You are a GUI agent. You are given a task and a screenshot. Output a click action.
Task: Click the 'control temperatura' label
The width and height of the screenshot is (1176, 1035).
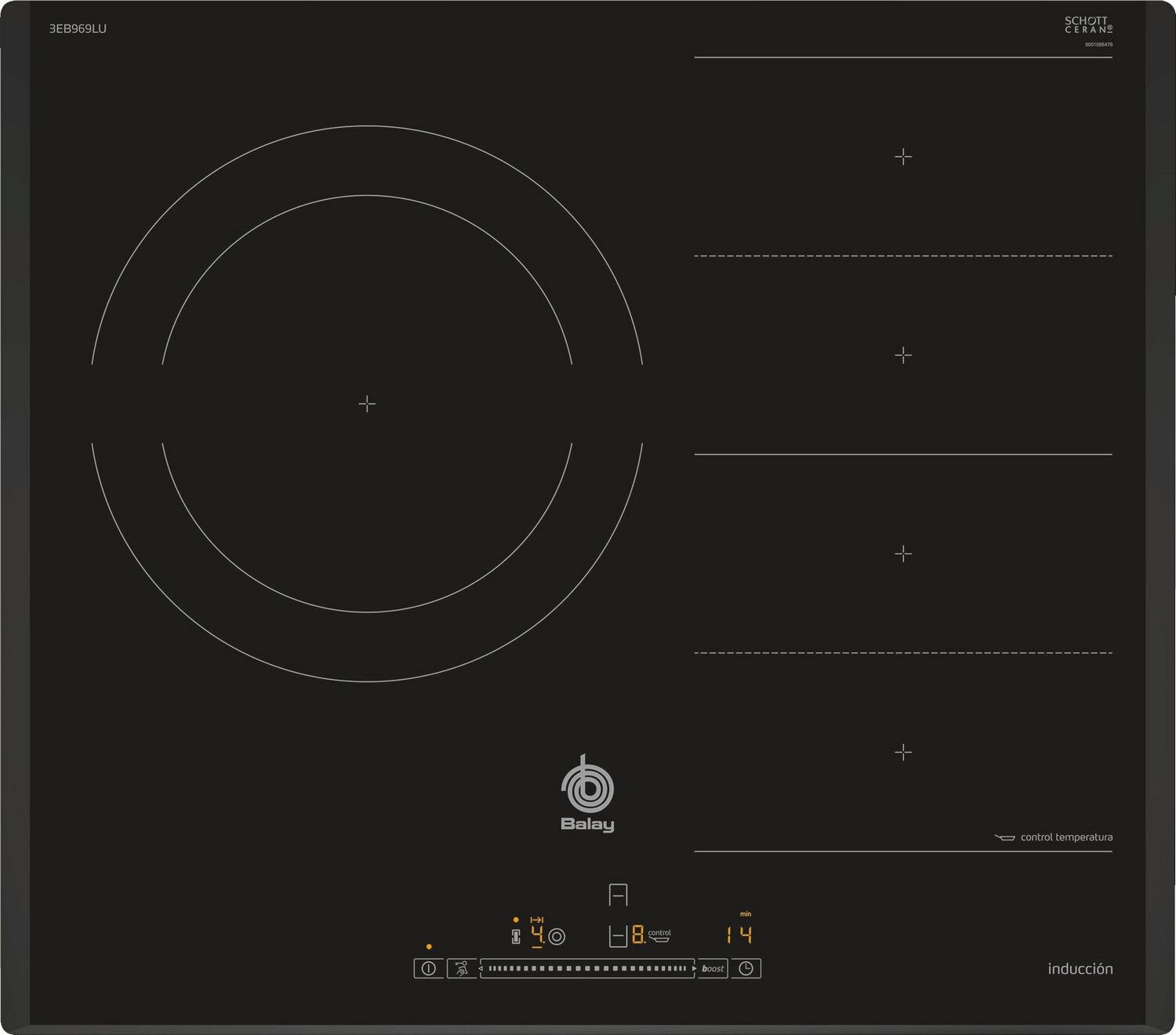pyautogui.click(x=1066, y=837)
